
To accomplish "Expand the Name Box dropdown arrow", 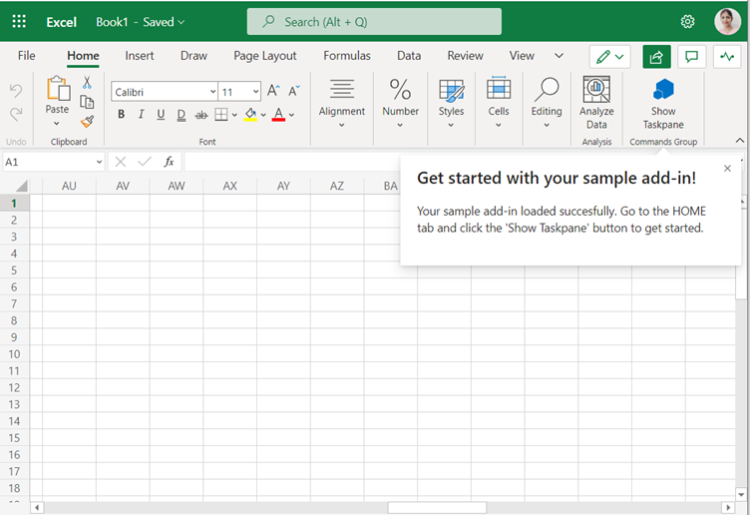I will pyautogui.click(x=98, y=162).
